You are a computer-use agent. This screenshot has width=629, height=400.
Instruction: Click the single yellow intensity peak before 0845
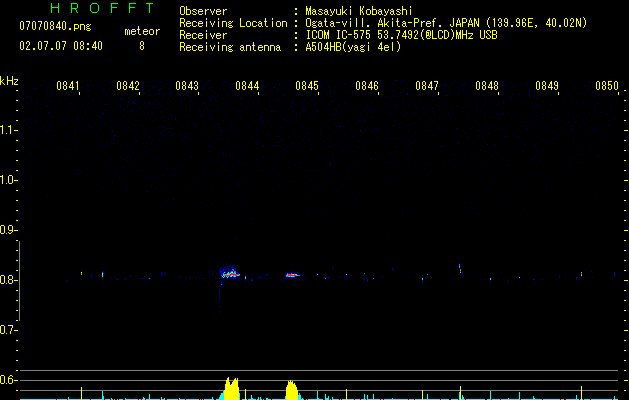(x=292, y=390)
